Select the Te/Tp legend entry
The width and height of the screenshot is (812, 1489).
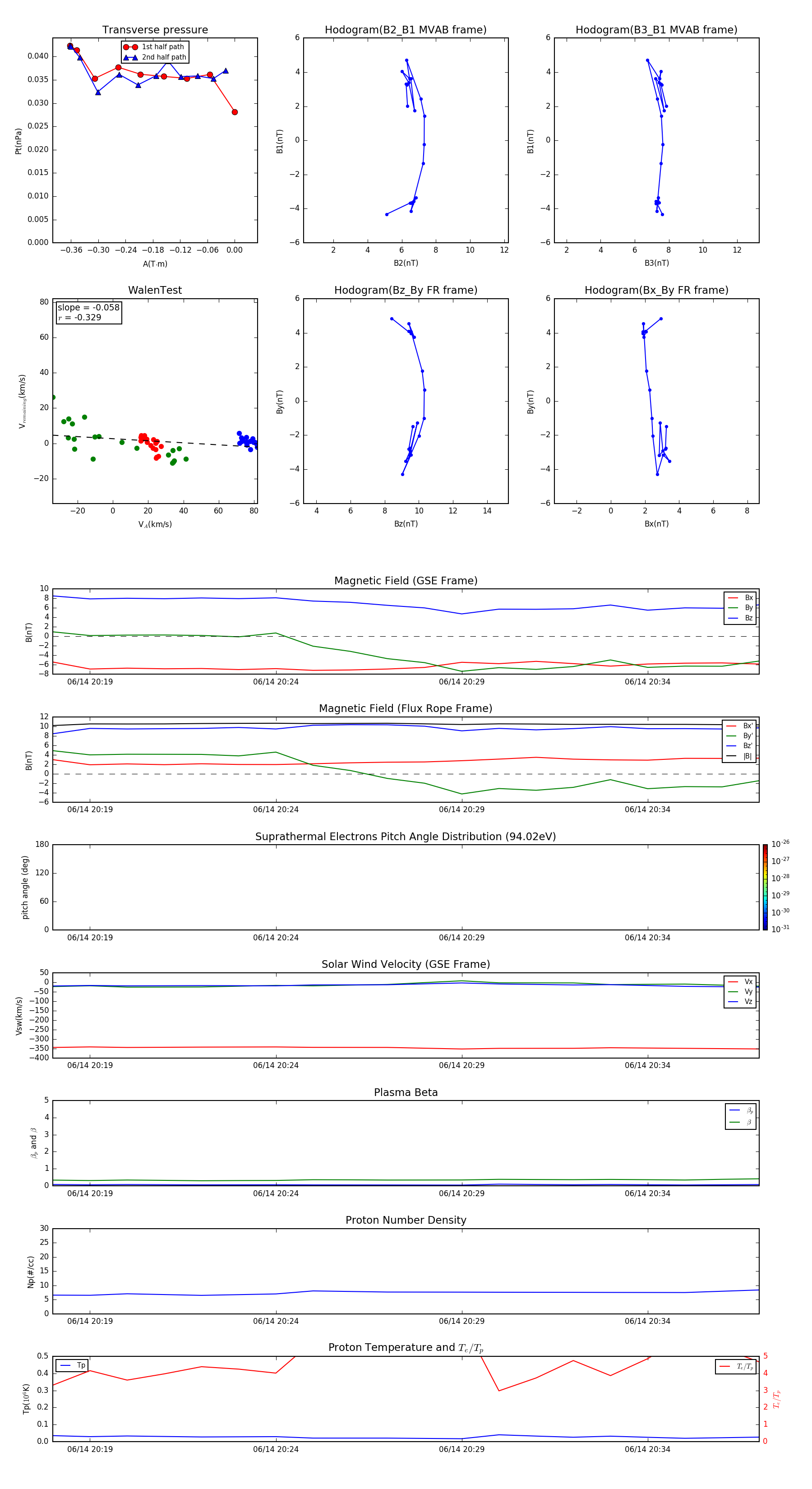click(736, 1366)
